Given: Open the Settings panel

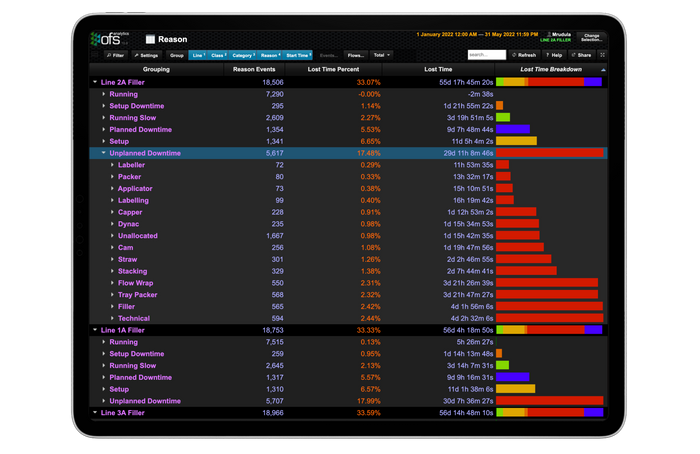Looking at the screenshot, I should (x=146, y=55).
